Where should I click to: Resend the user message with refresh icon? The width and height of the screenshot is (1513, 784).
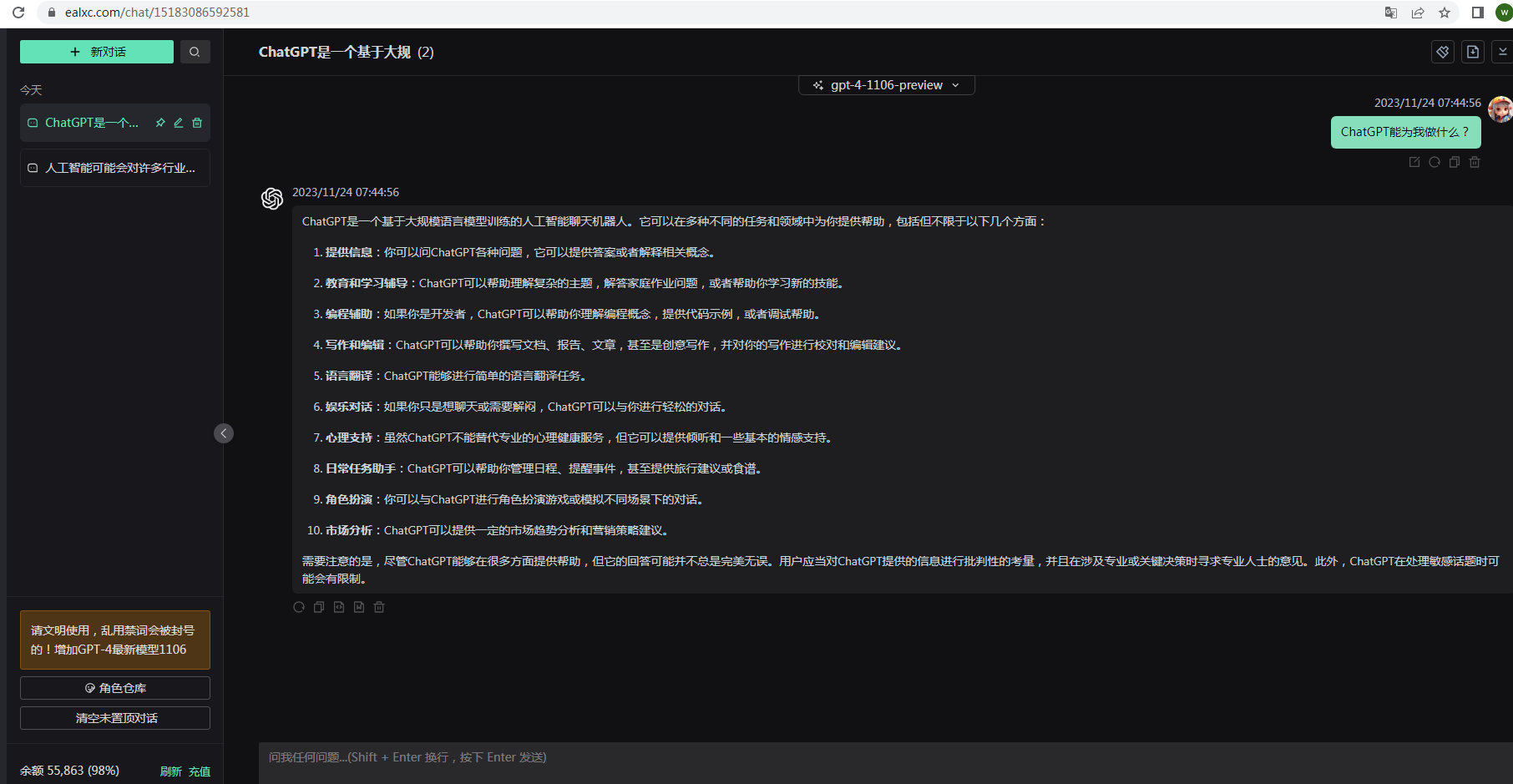click(1435, 162)
